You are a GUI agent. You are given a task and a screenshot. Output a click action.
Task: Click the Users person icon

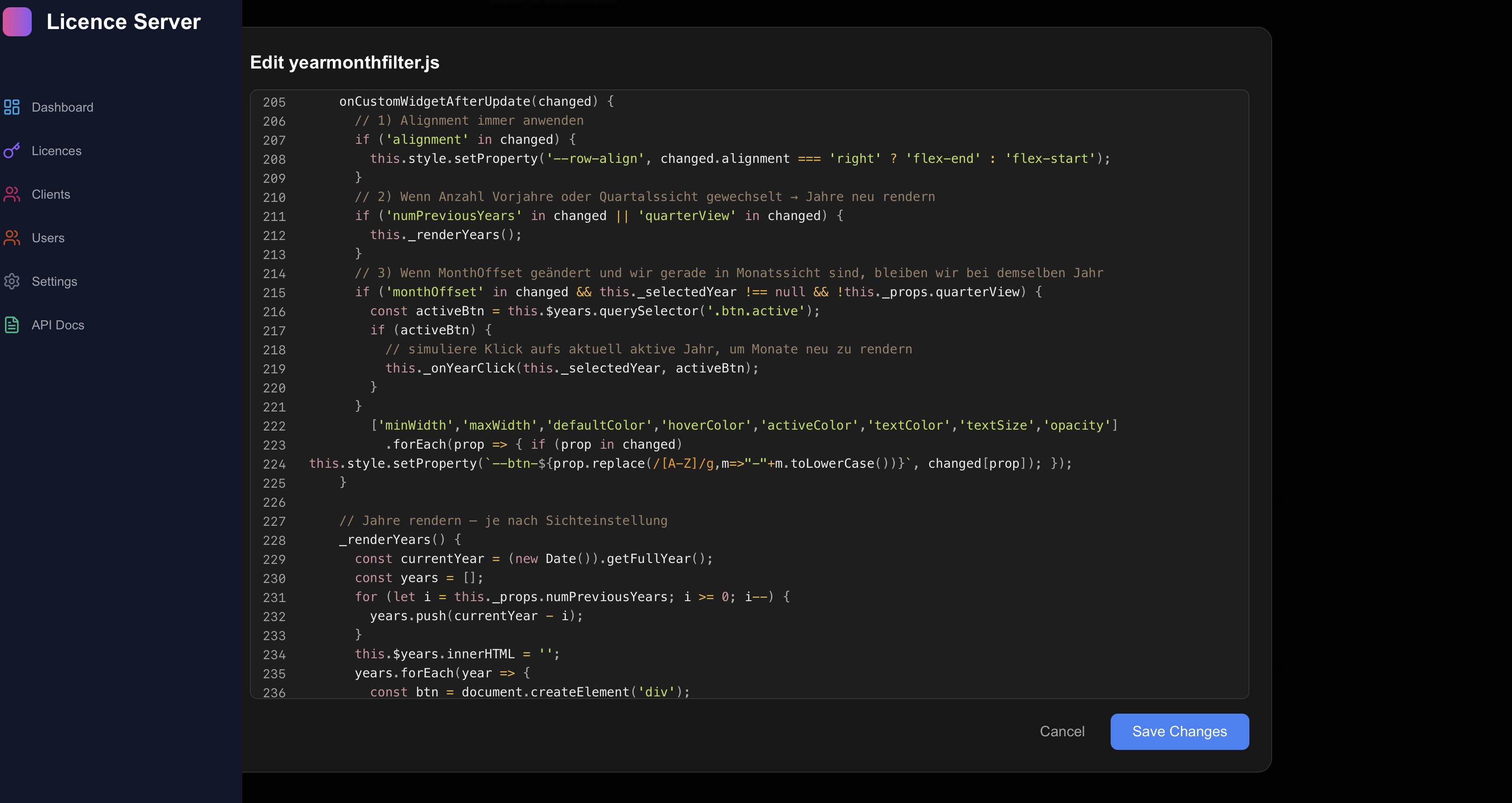12,238
